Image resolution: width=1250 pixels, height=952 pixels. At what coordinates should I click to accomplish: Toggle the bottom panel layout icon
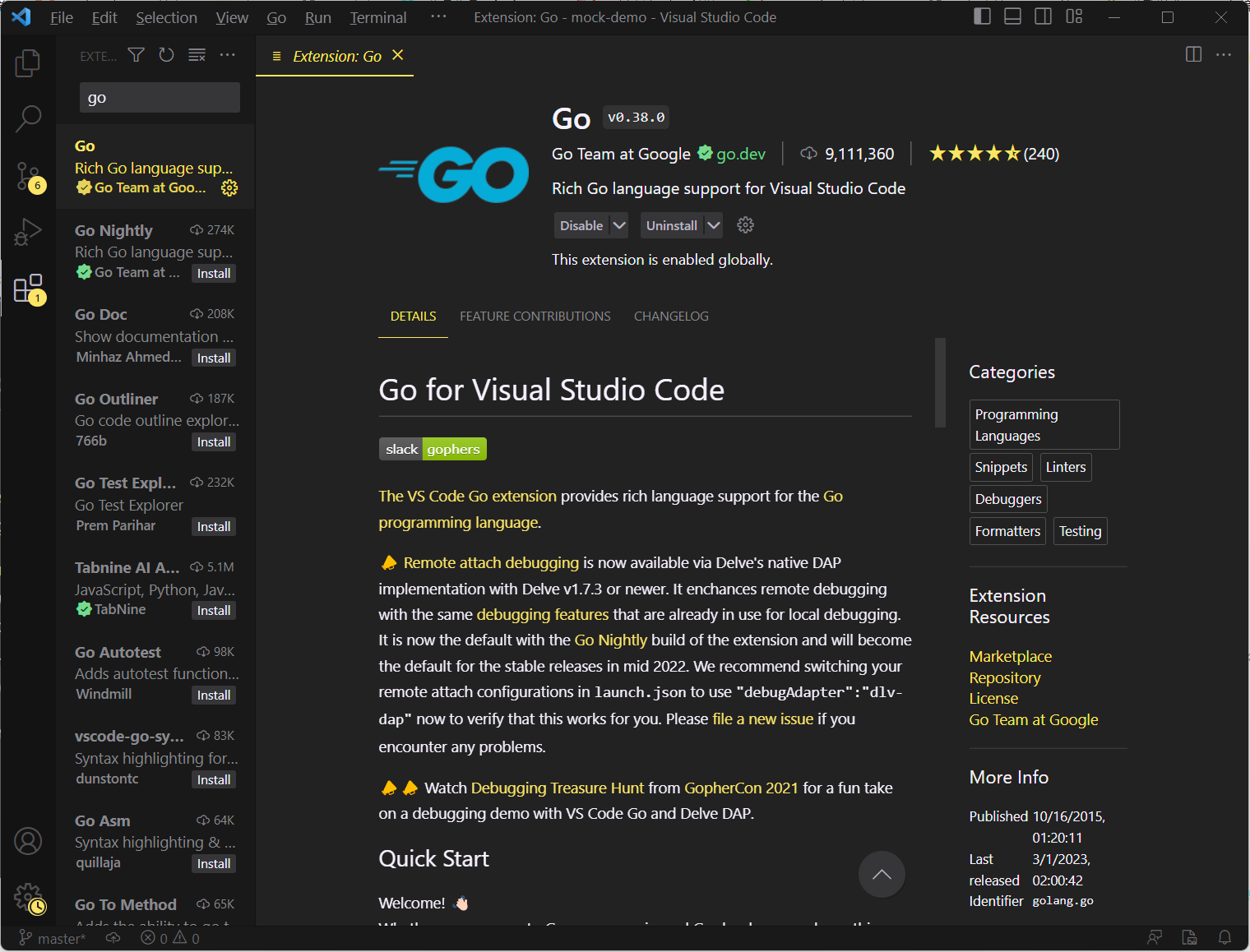point(1012,17)
